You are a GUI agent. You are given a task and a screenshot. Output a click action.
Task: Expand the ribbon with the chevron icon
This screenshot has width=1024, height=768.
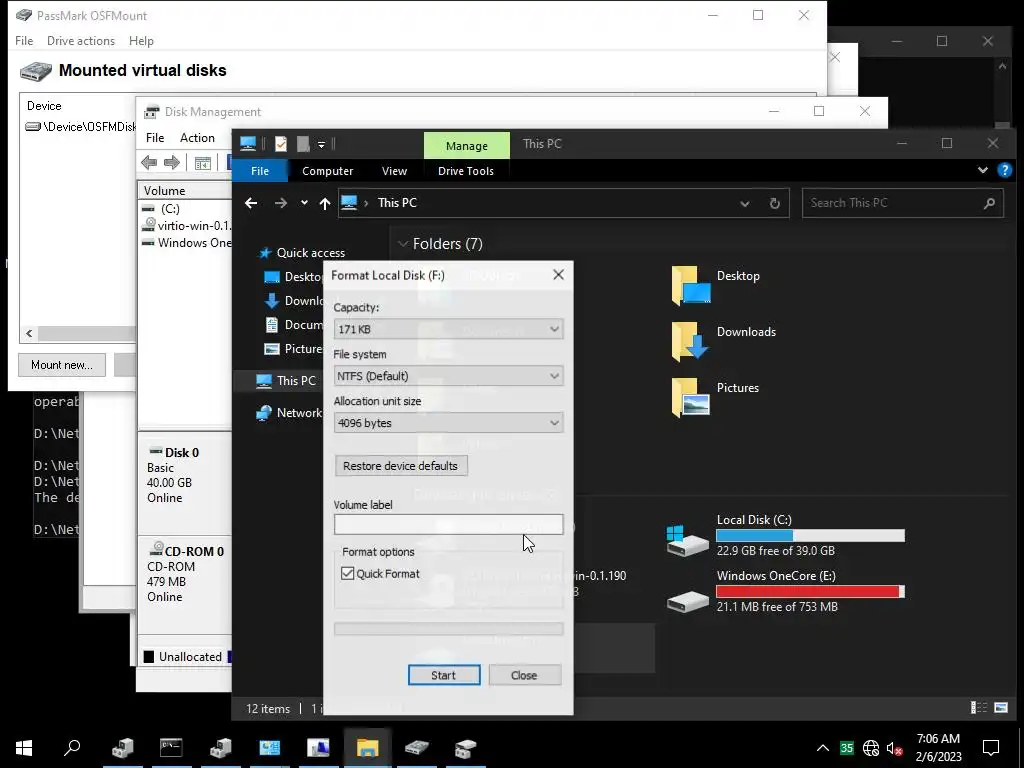coord(983,170)
